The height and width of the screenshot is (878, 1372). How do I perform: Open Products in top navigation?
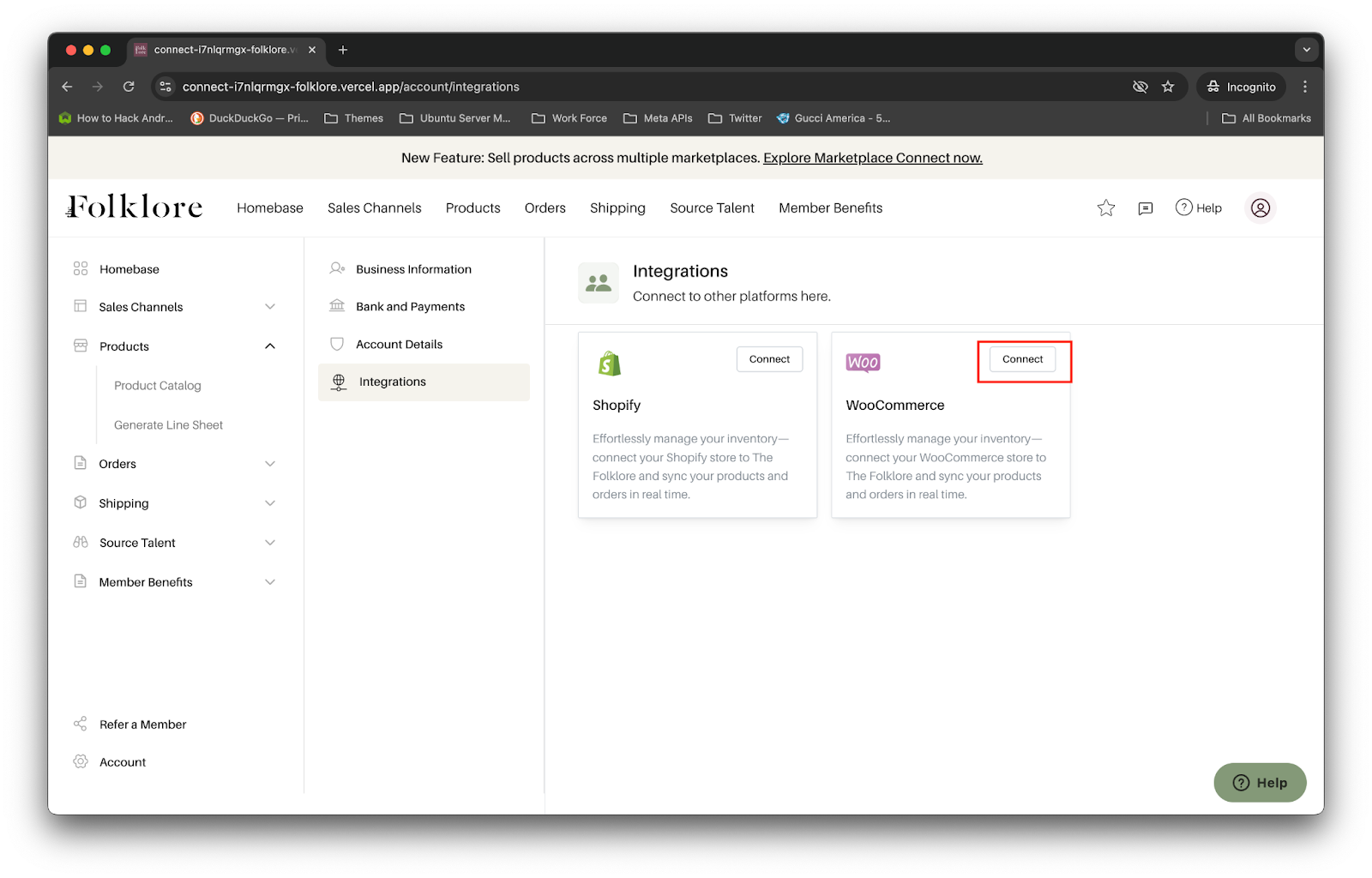473,207
